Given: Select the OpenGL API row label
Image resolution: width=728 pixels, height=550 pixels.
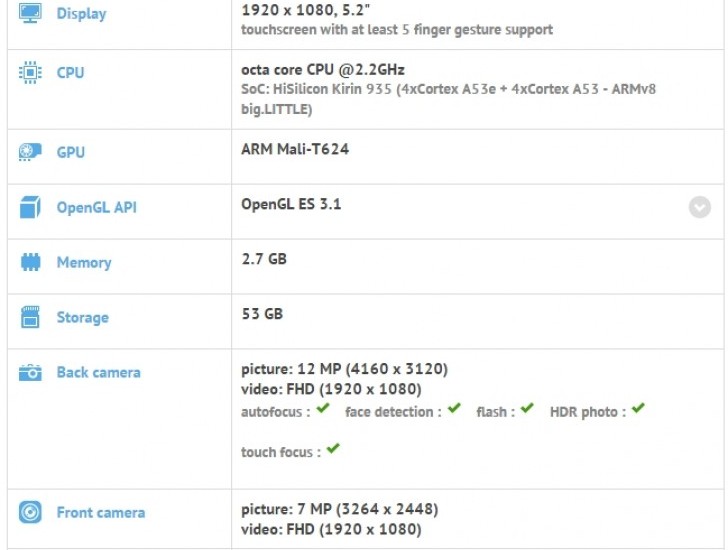Looking at the screenshot, I should 97,208.
